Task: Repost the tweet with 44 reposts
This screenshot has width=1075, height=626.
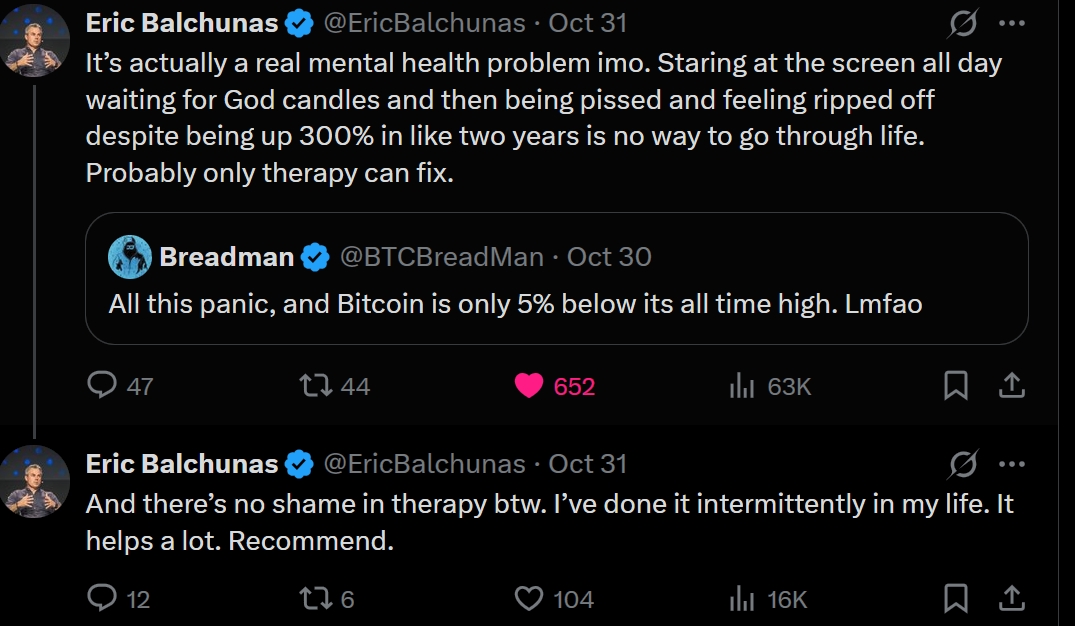Action: [x=316, y=385]
